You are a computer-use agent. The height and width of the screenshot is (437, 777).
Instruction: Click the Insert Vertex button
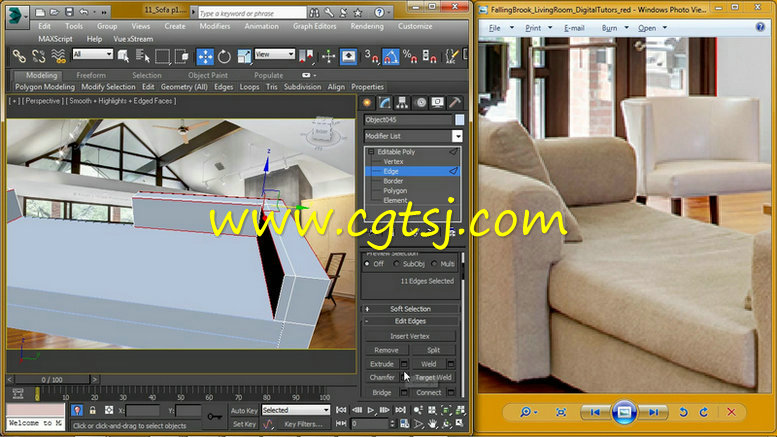[x=410, y=336]
